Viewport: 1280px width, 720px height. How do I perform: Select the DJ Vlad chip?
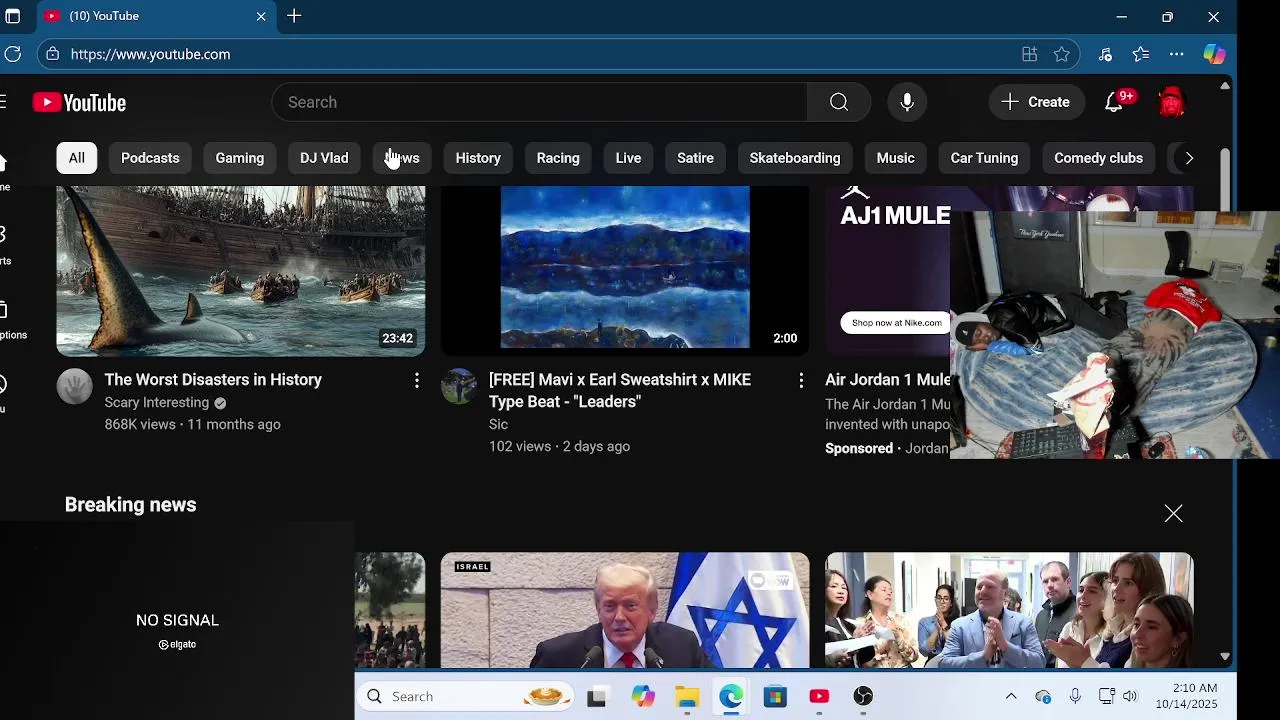point(324,158)
